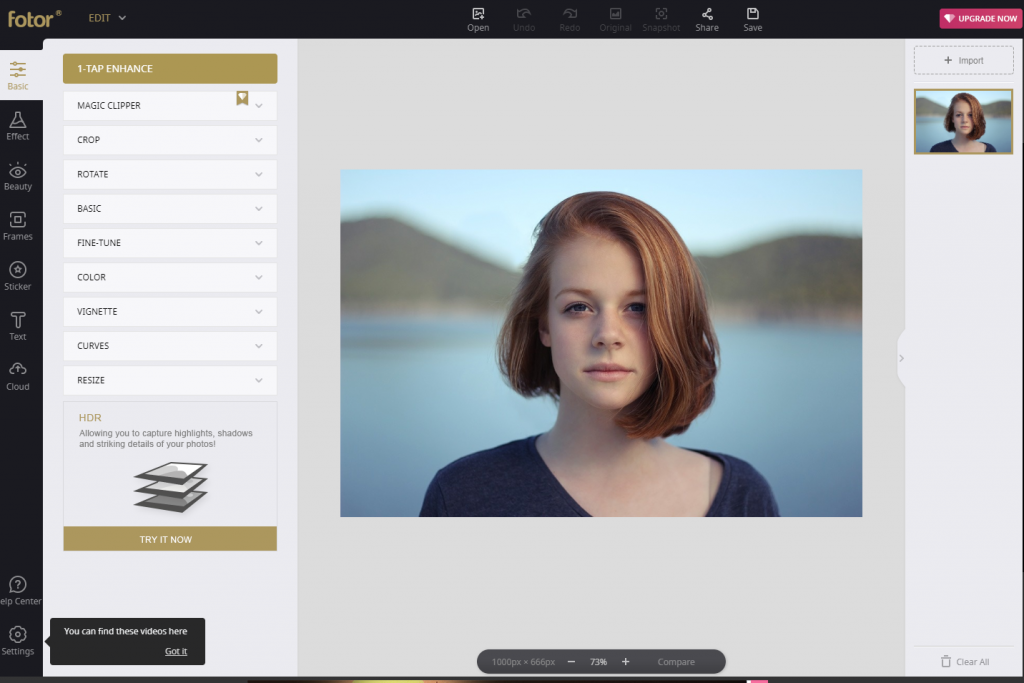
Task: Expand the Fine-Tune section
Action: (x=170, y=243)
